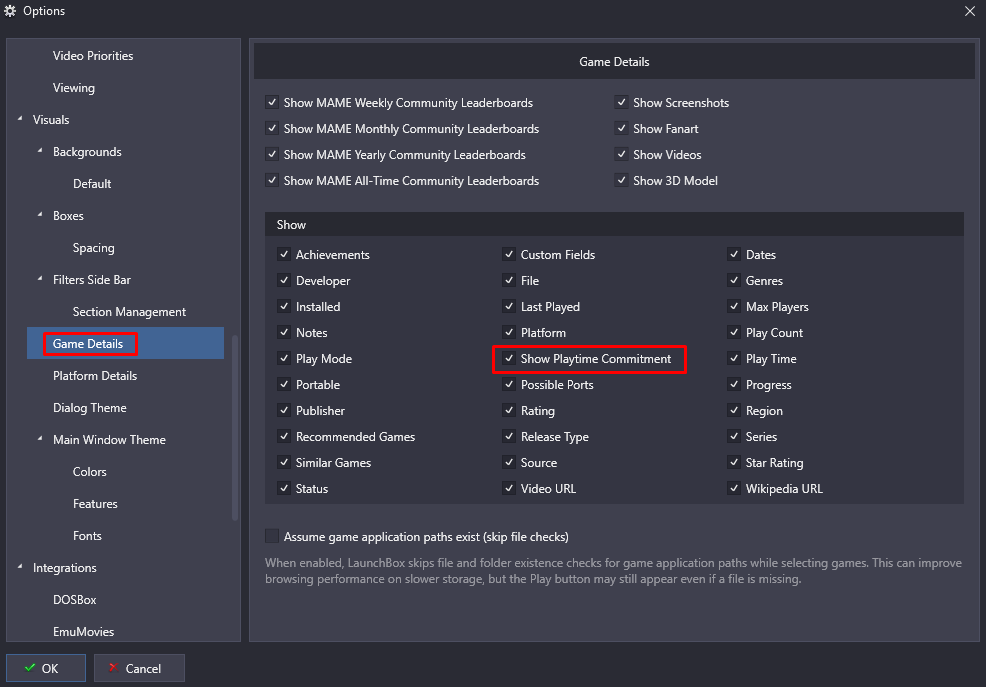
Task: Click the red X icon on Cancel button
Action: (x=114, y=668)
